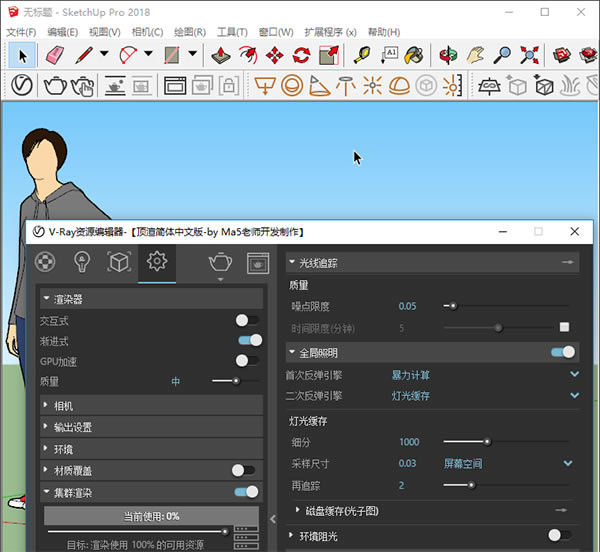Open the 编辑(E) menu

[63, 32]
